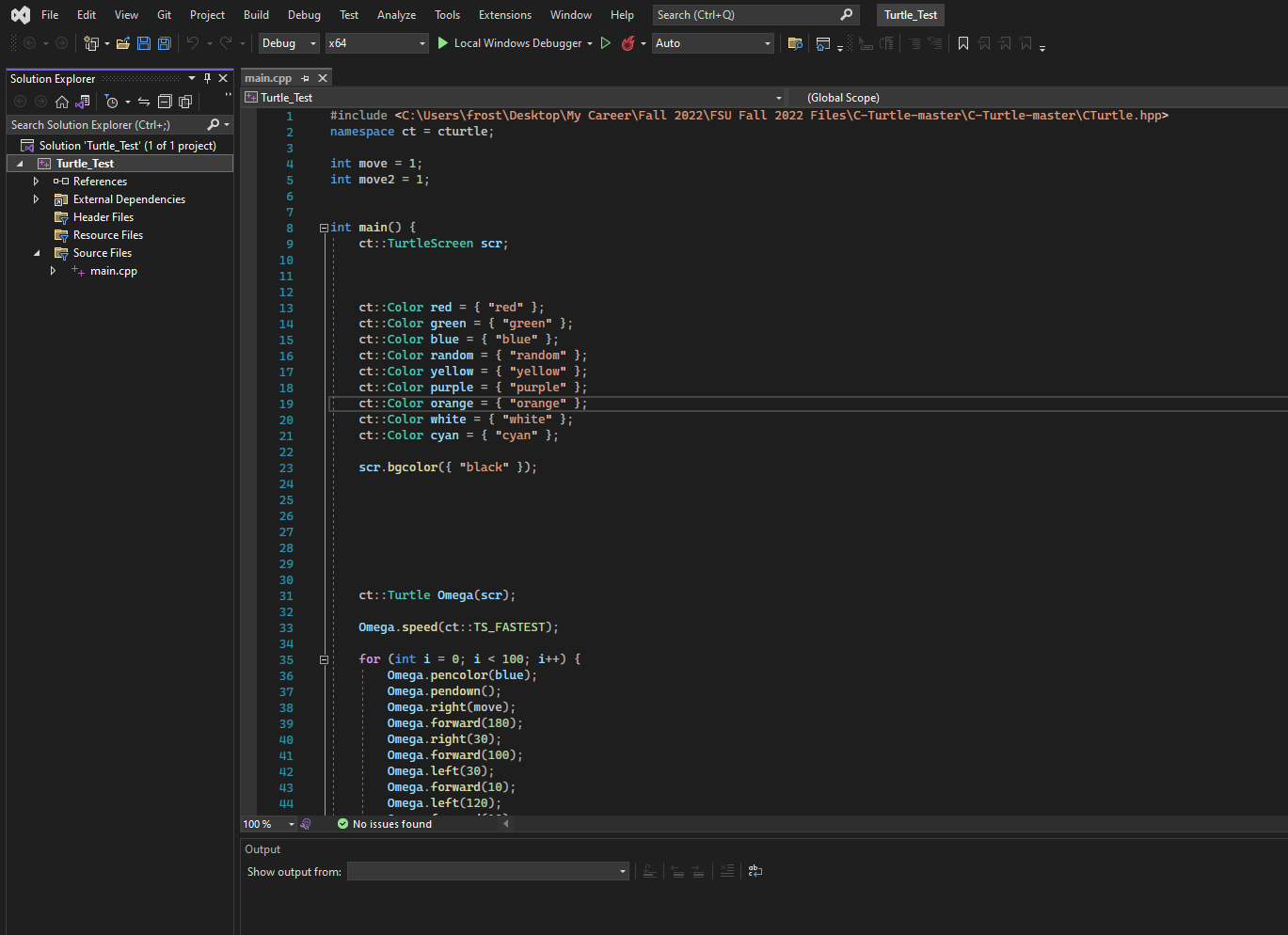This screenshot has width=1288, height=935.
Task: Open the Debug menu
Action: [304, 14]
